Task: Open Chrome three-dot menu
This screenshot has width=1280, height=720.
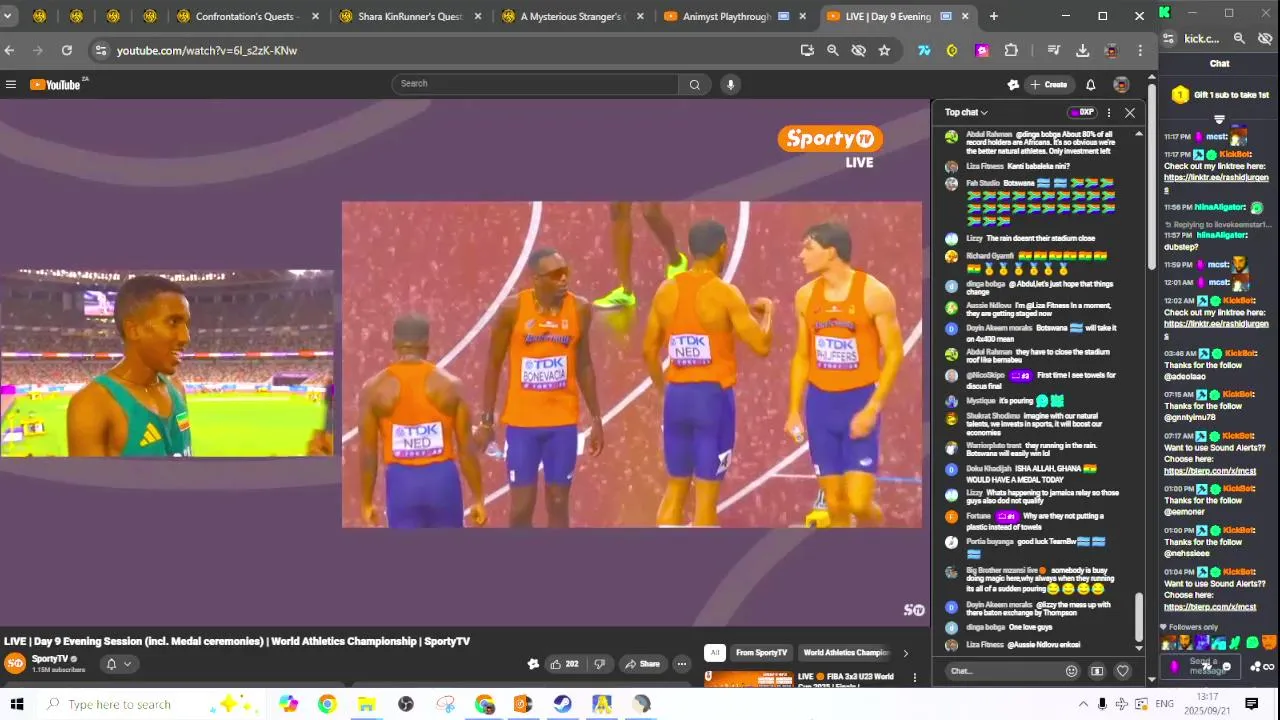Action: 1140,50
